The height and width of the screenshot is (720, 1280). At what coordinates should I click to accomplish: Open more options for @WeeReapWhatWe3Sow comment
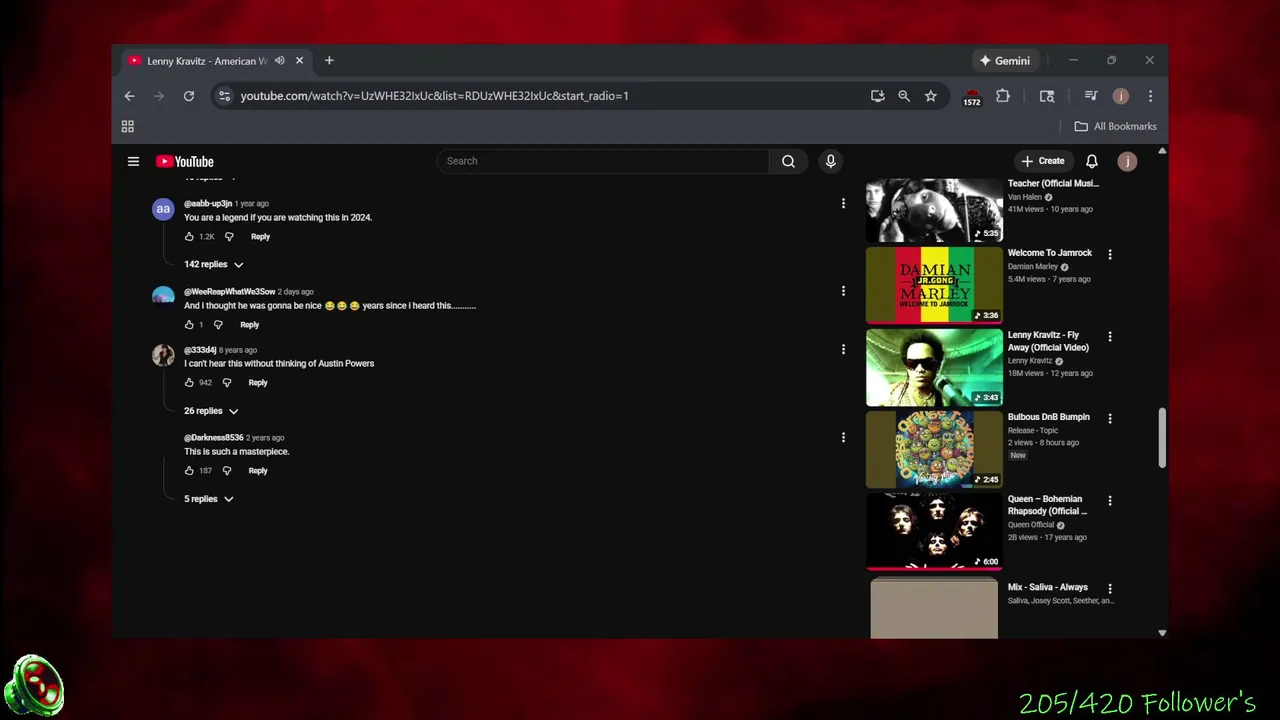pos(843,291)
